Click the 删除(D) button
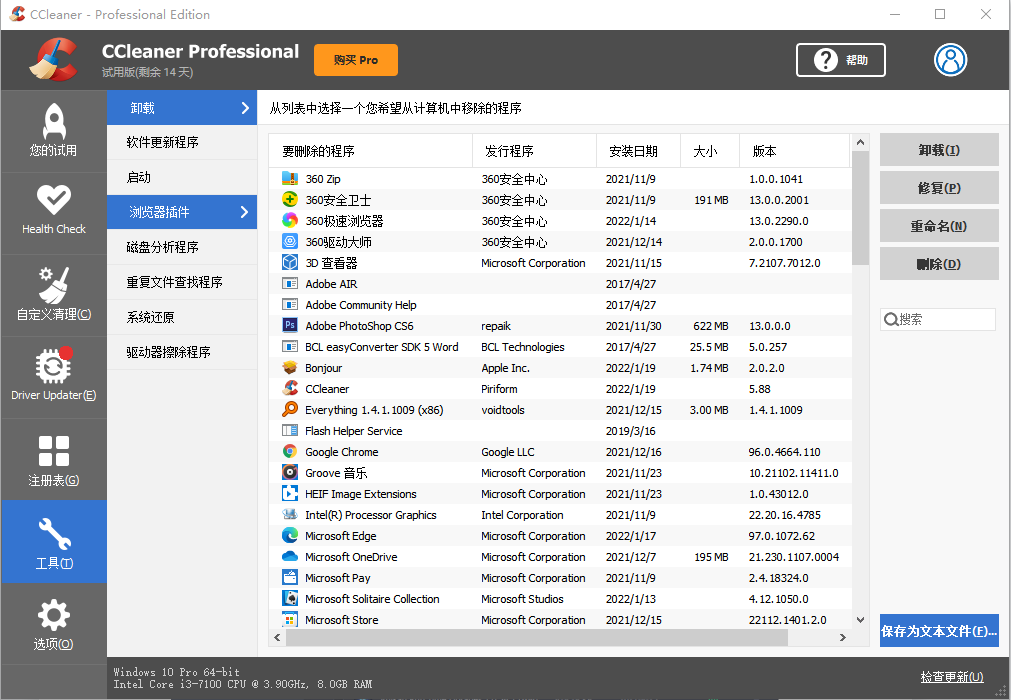1011x700 pixels. point(939,264)
